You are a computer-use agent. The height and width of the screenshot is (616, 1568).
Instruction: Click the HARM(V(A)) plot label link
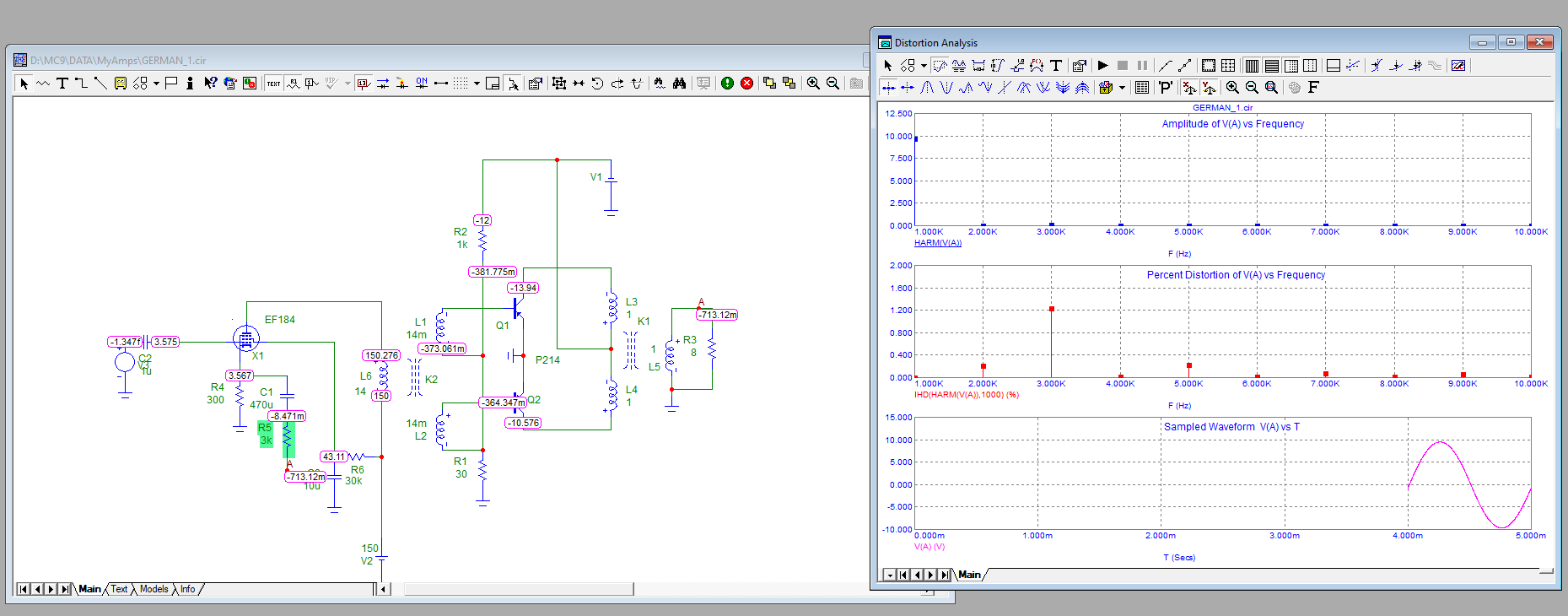click(x=937, y=243)
